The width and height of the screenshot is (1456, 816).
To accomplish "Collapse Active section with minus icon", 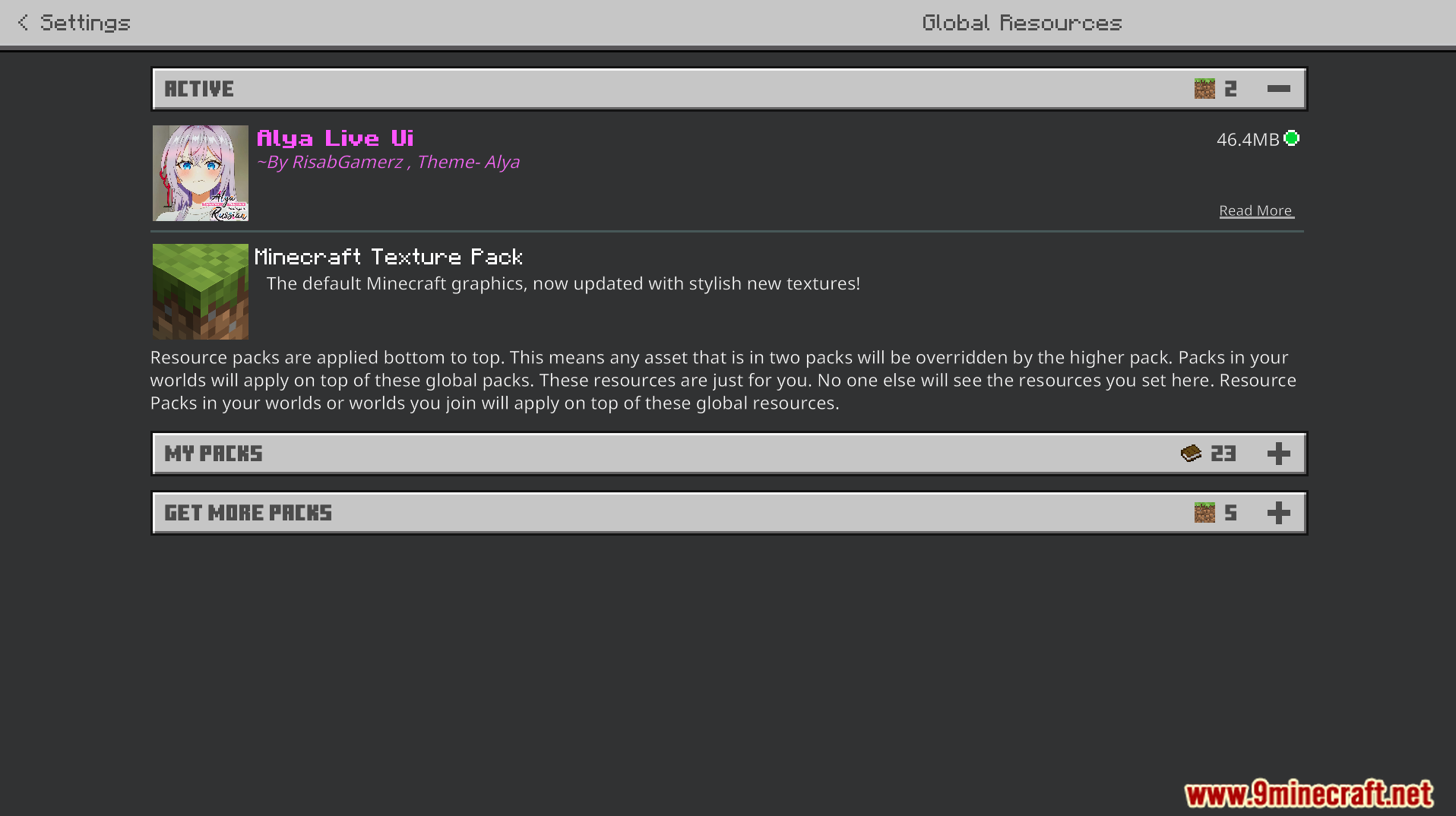I will (x=1278, y=89).
